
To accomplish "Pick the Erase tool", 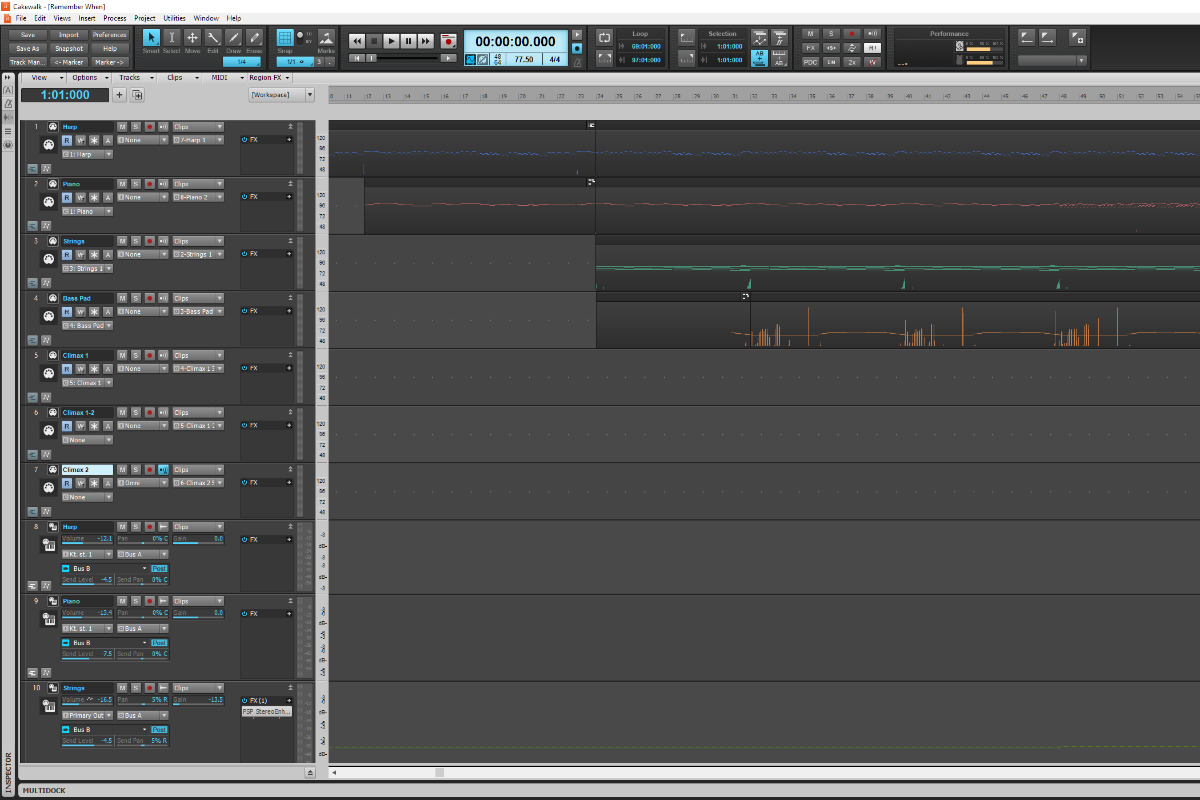I will pos(255,39).
